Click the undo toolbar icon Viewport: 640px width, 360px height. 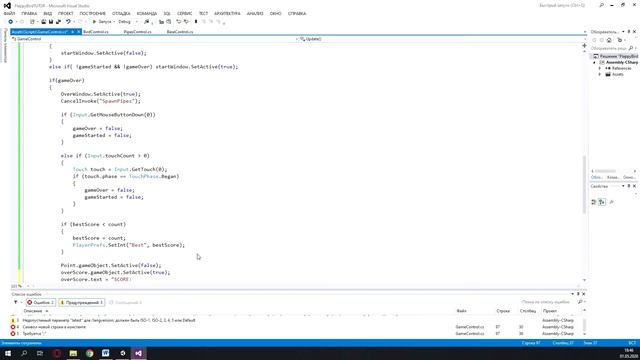[68, 22]
